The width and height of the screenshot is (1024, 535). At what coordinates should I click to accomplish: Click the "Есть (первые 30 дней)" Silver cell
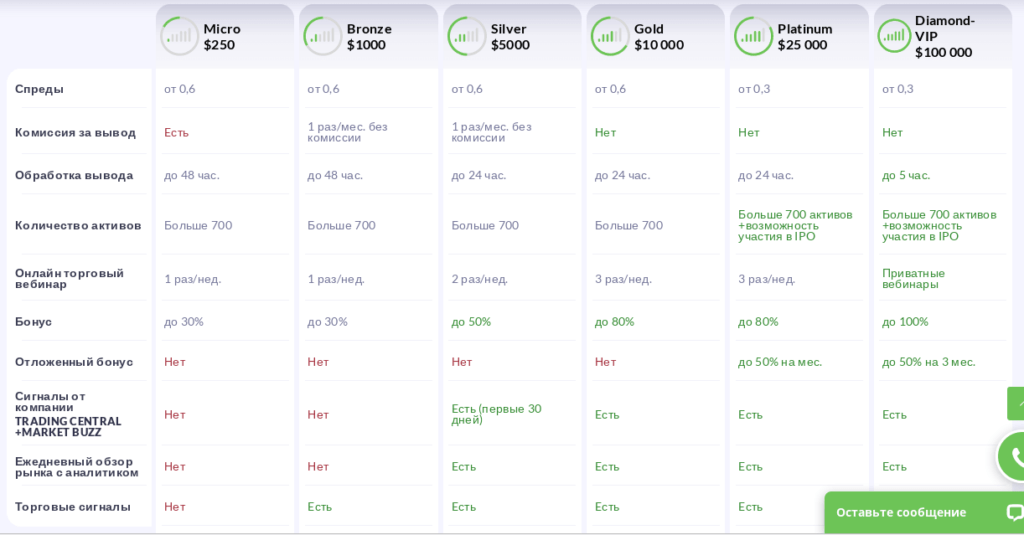[x=496, y=414]
